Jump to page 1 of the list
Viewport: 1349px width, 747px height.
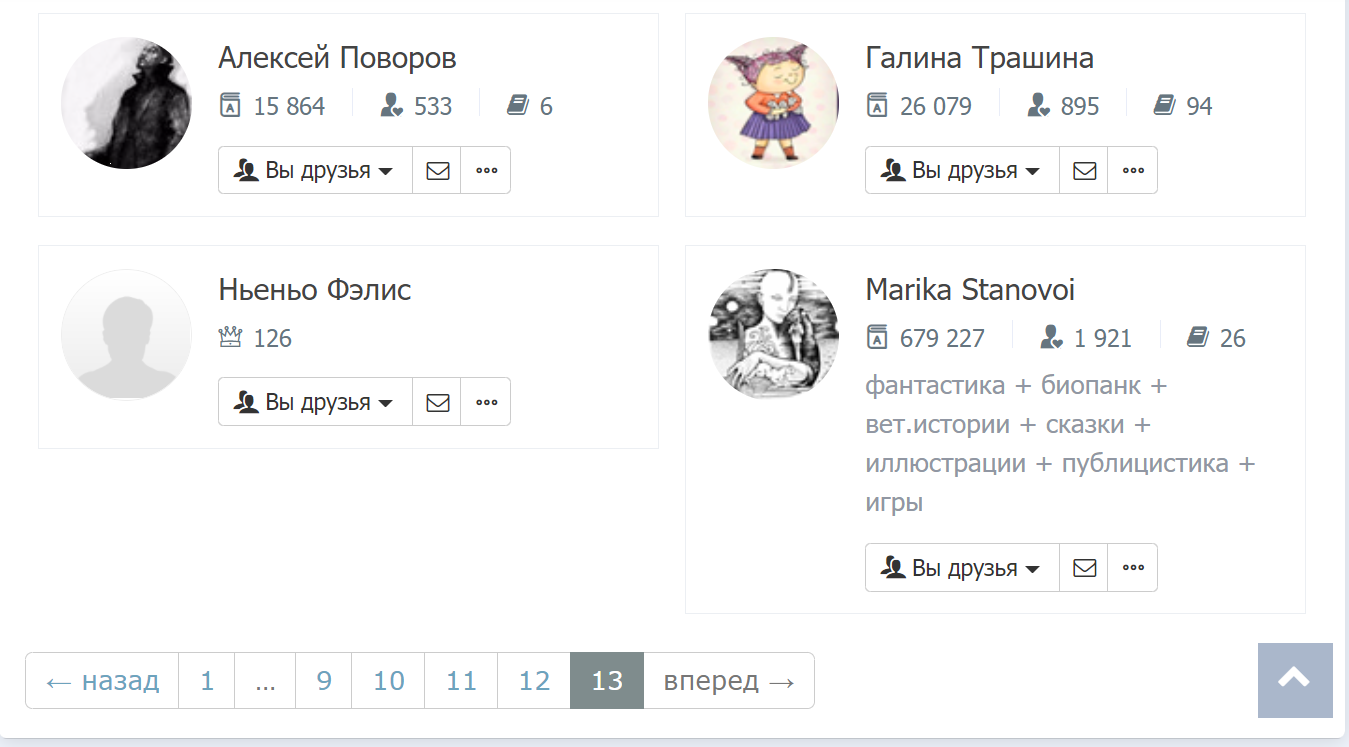207,681
